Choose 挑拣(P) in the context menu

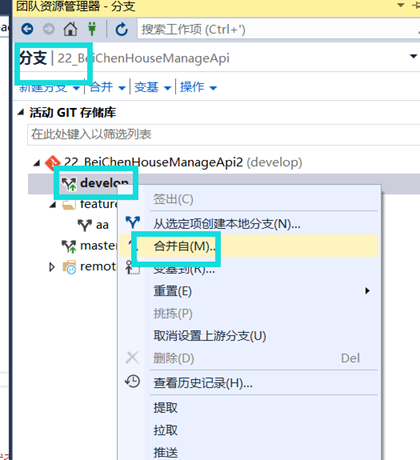tap(249, 313)
